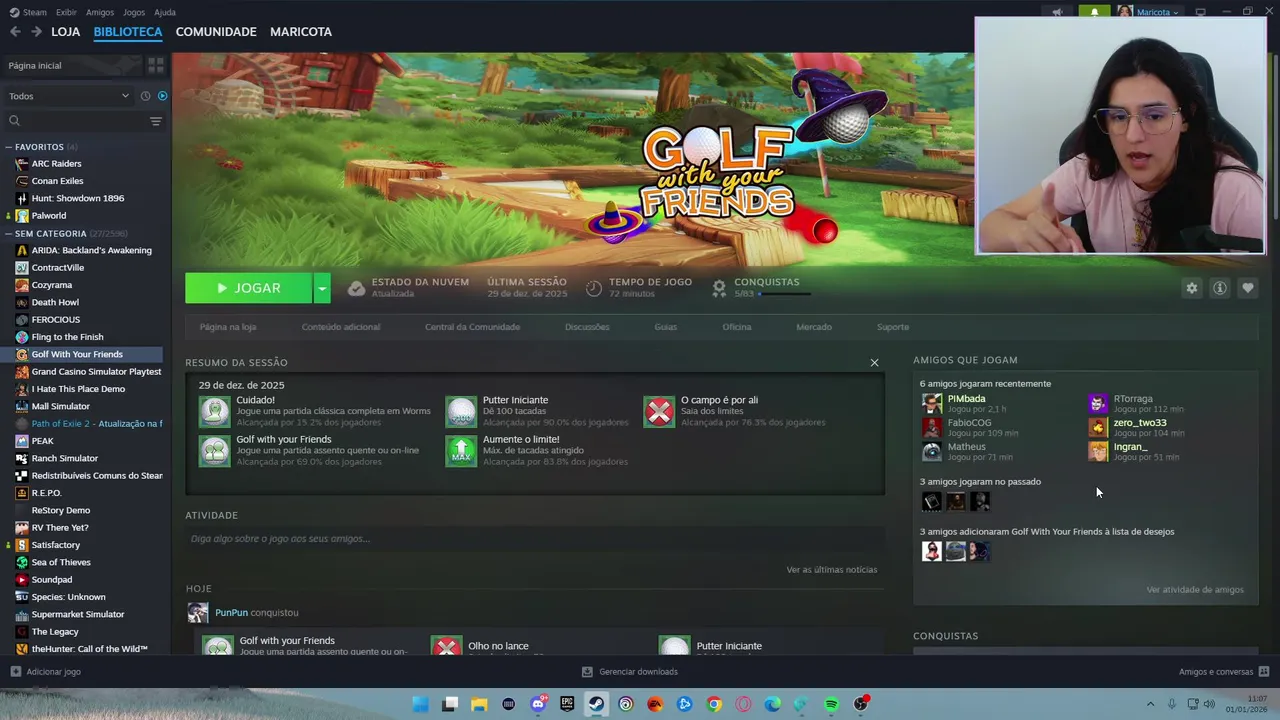Screen dimensions: 1280x720
Task: Toggle the ready-to-play filter icon
Action: click(162, 96)
